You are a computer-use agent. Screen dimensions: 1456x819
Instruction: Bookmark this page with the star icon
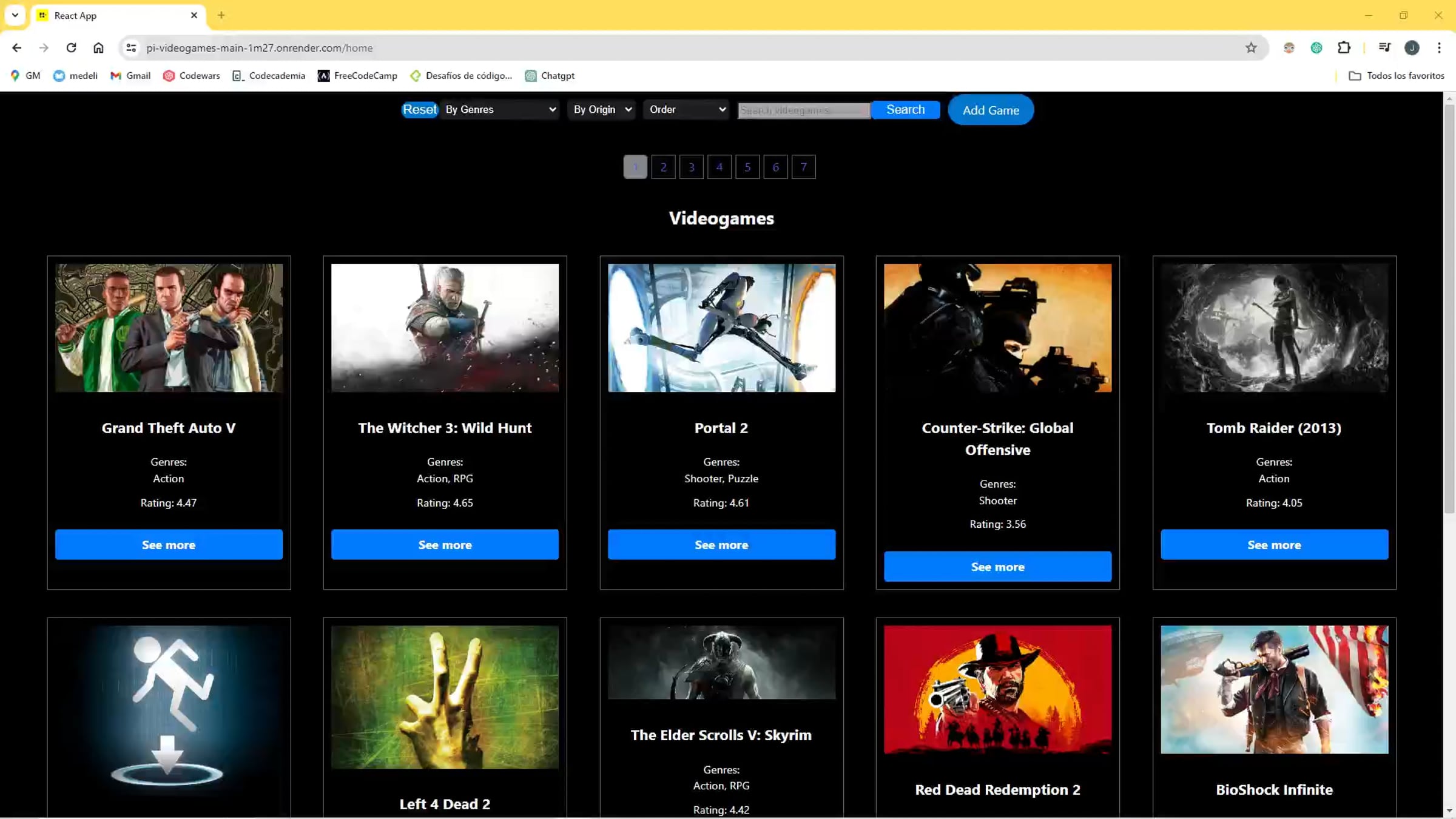[x=1251, y=48]
